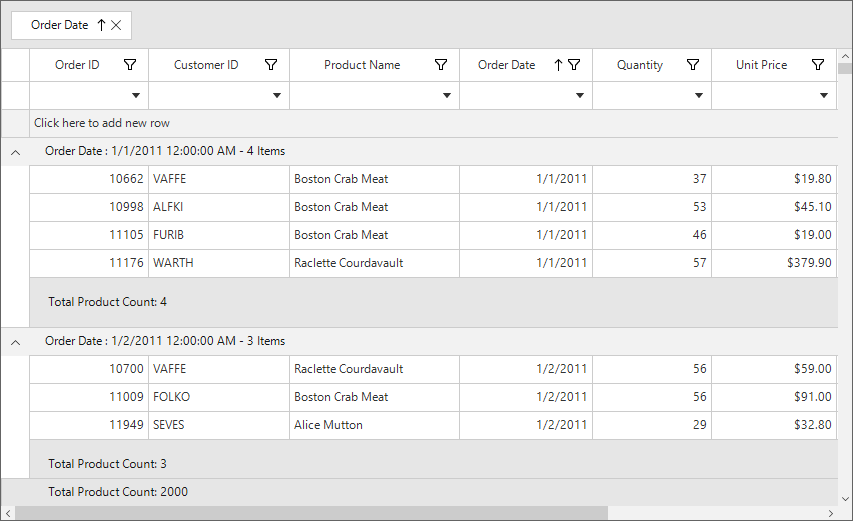Select the Raclette Courdavault cell for order 11176
Screen dimensions: 853x522
coord(348,263)
